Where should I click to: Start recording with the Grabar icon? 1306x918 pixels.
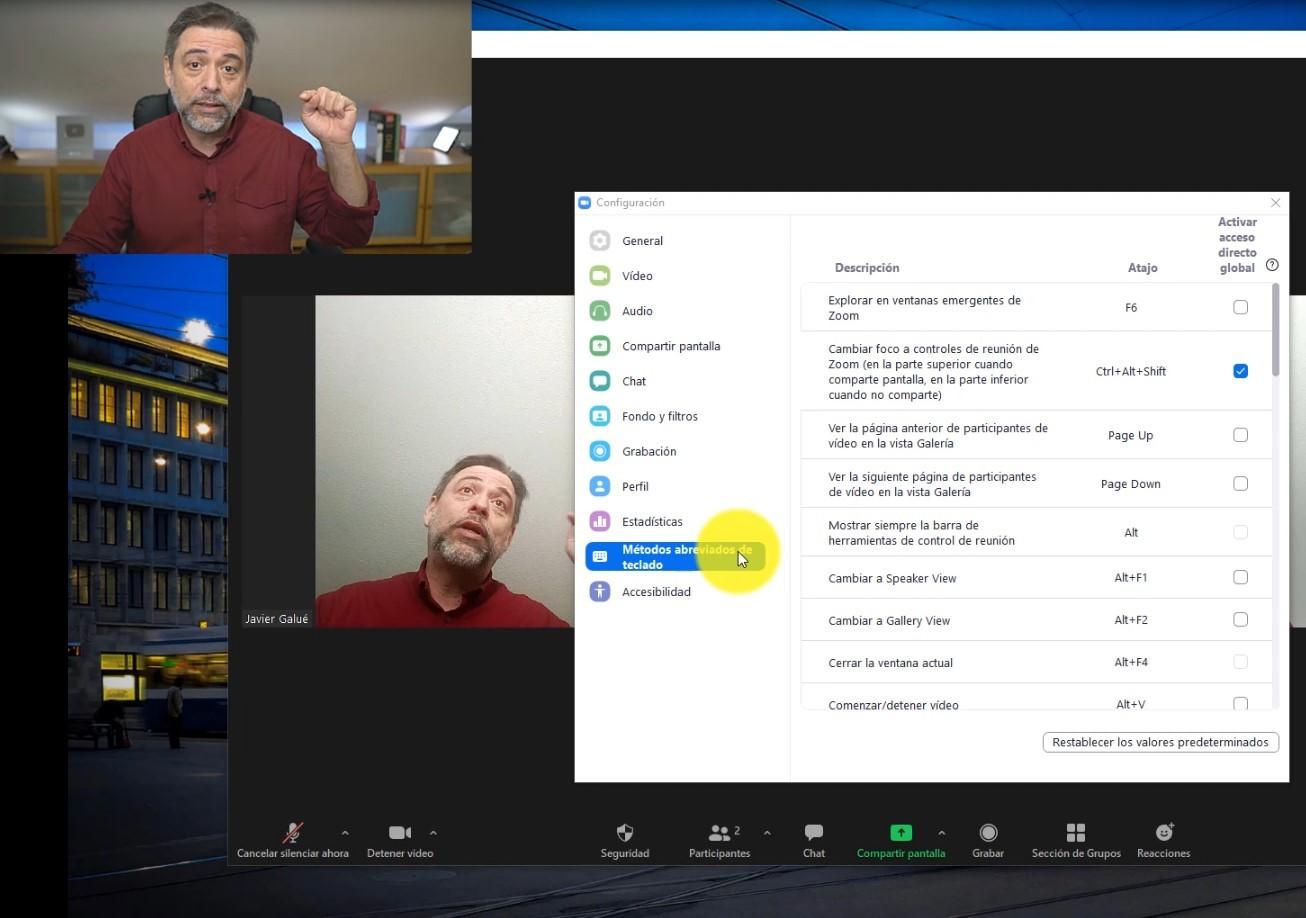click(x=988, y=833)
